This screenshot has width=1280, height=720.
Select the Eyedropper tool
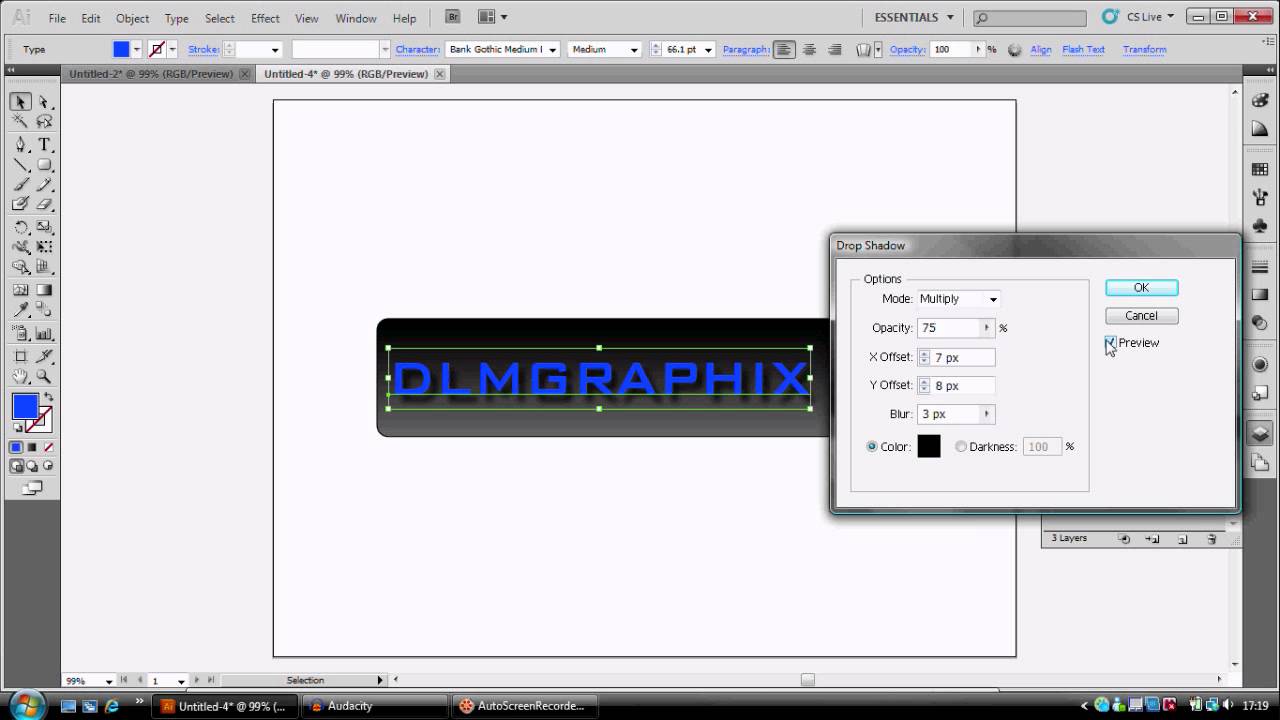[20, 312]
